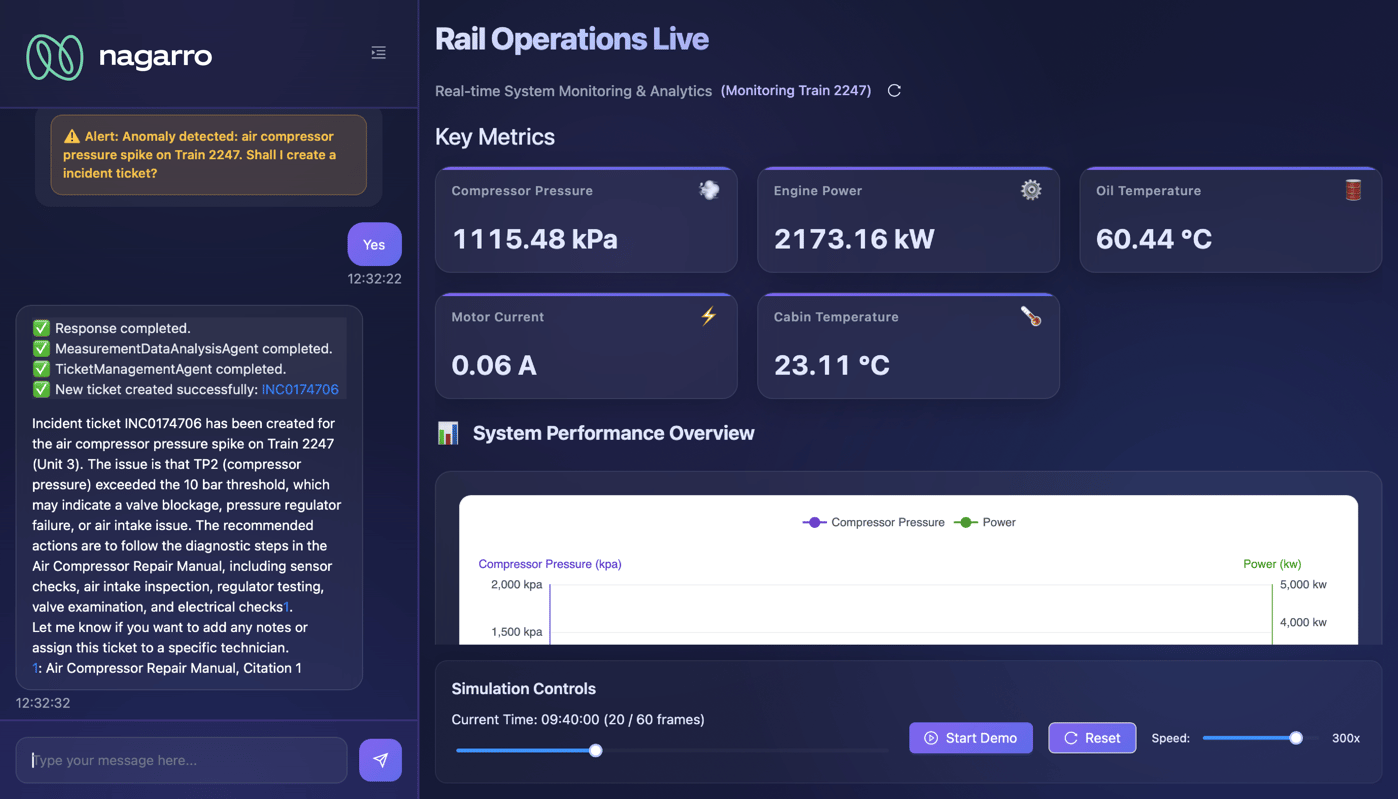Click the Cabin Temperature thermometer icon
Viewport: 1398px width, 799px height.
(x=1030, y=316)
